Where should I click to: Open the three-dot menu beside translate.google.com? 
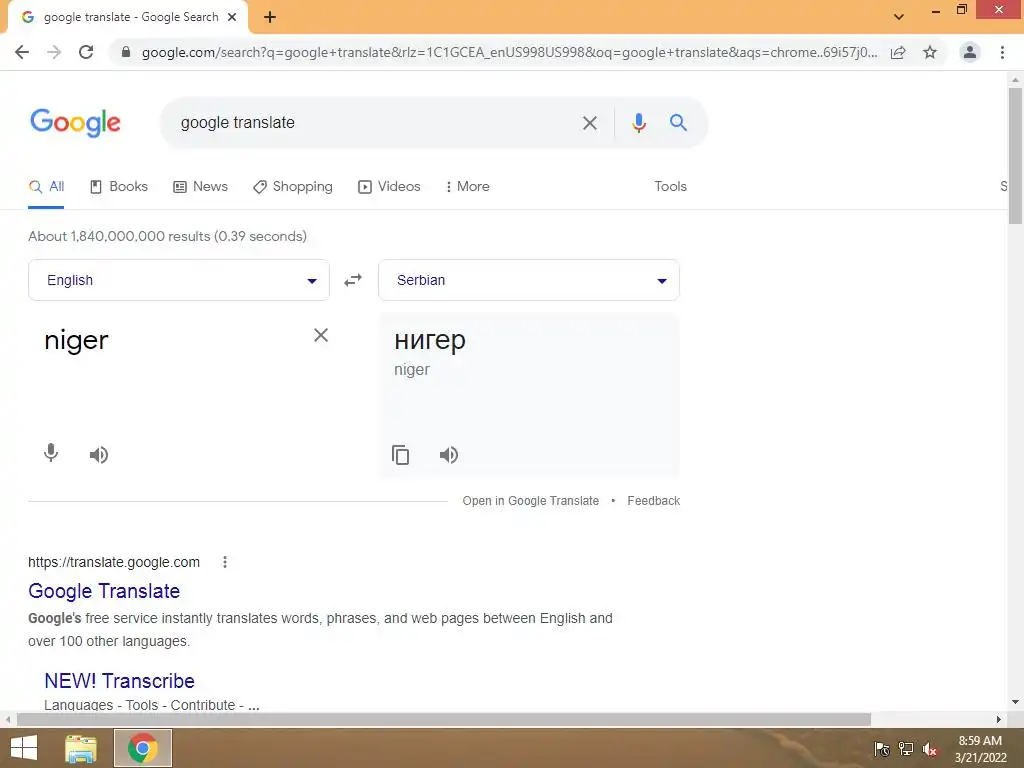click(225, 562)
